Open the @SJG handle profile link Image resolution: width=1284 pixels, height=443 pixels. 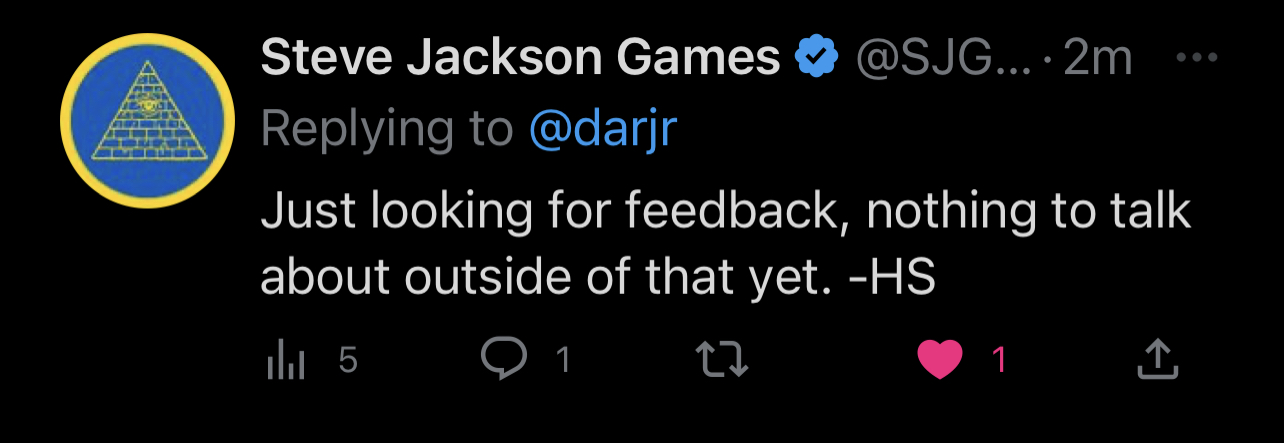point(942,59)
